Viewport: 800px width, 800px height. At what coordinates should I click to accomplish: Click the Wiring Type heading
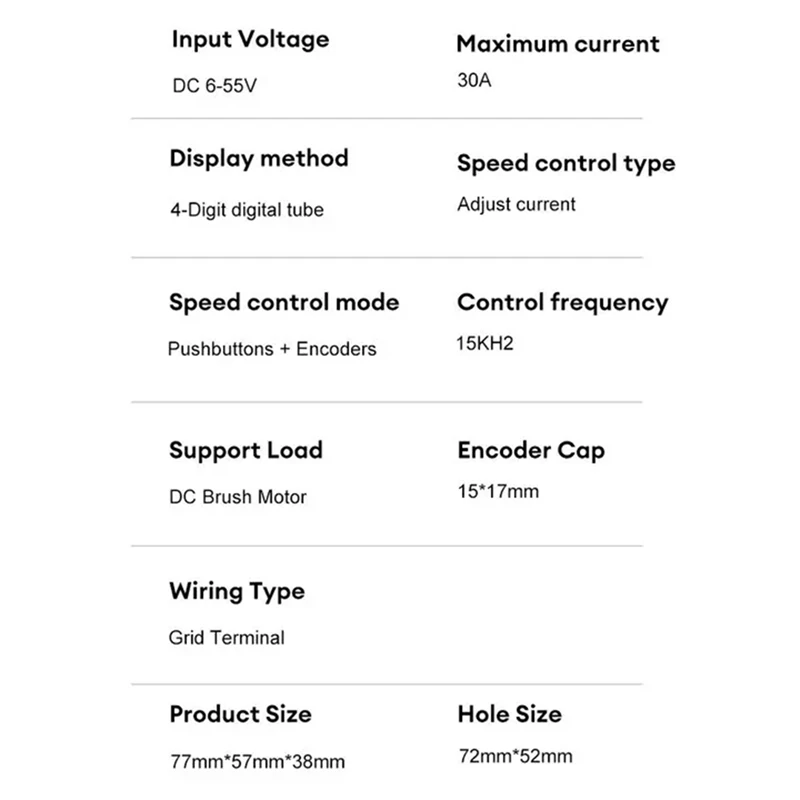237,591
